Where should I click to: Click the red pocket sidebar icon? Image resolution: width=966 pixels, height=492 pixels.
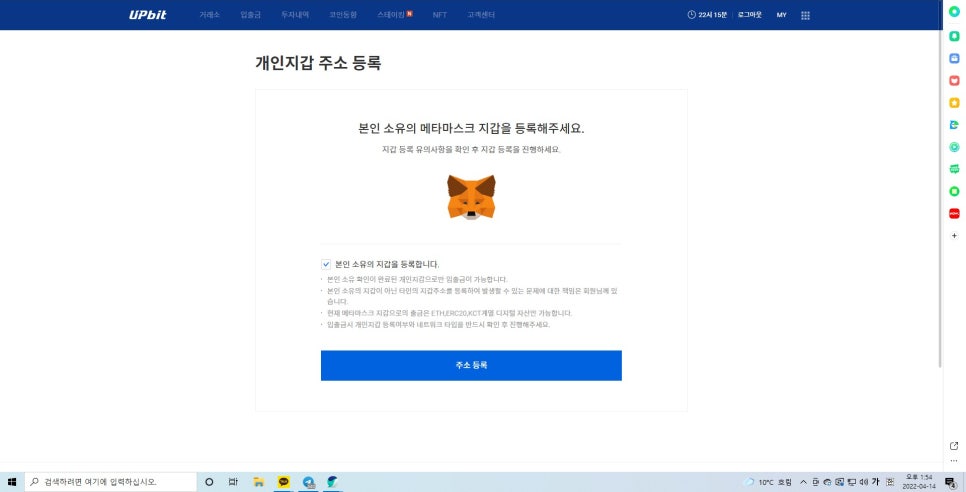954,81
